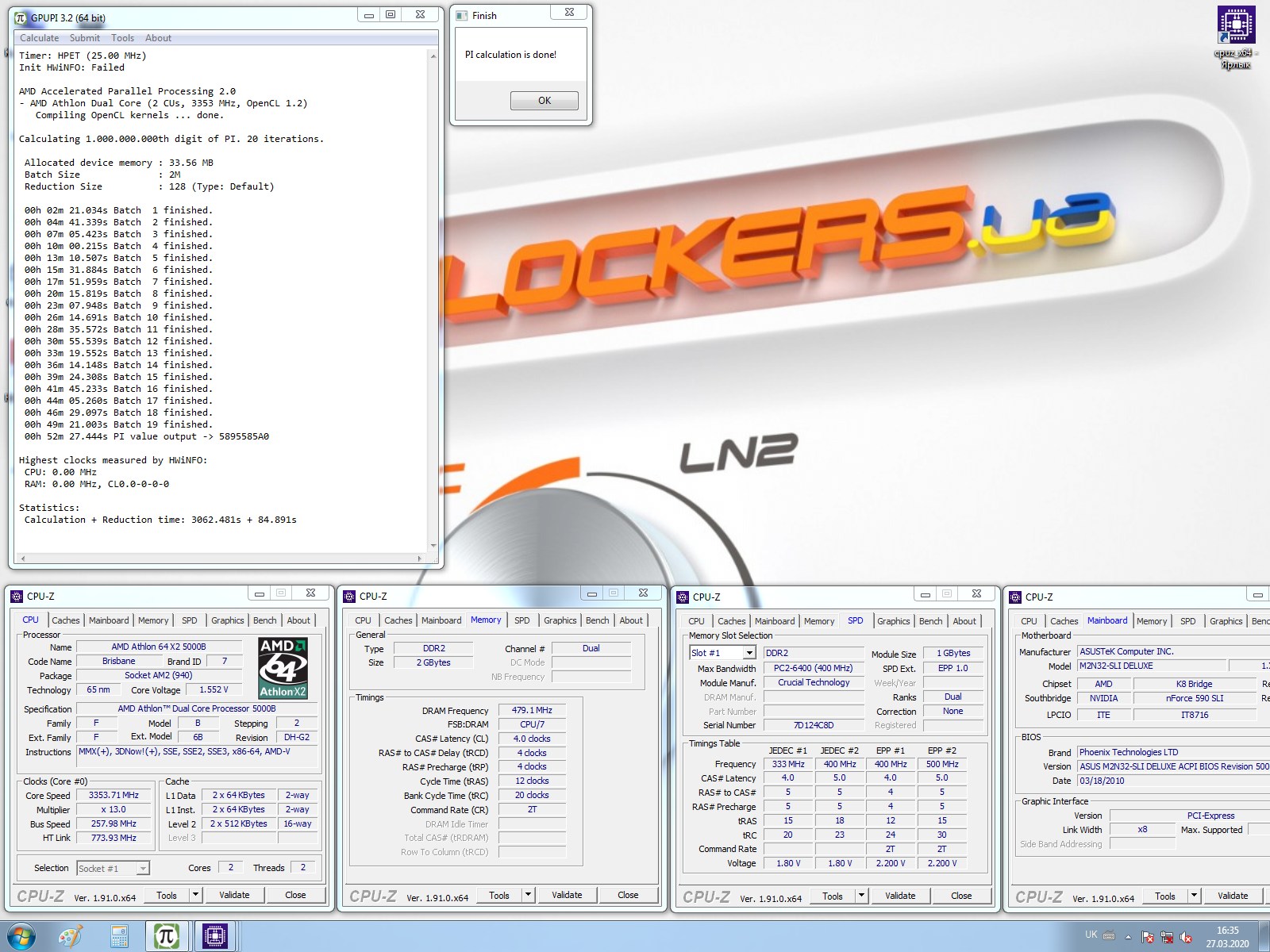Screen dimensions: 1270x952
Task: Switch to Graphics tab in CPU-Z SPD window
Action: 894,621
